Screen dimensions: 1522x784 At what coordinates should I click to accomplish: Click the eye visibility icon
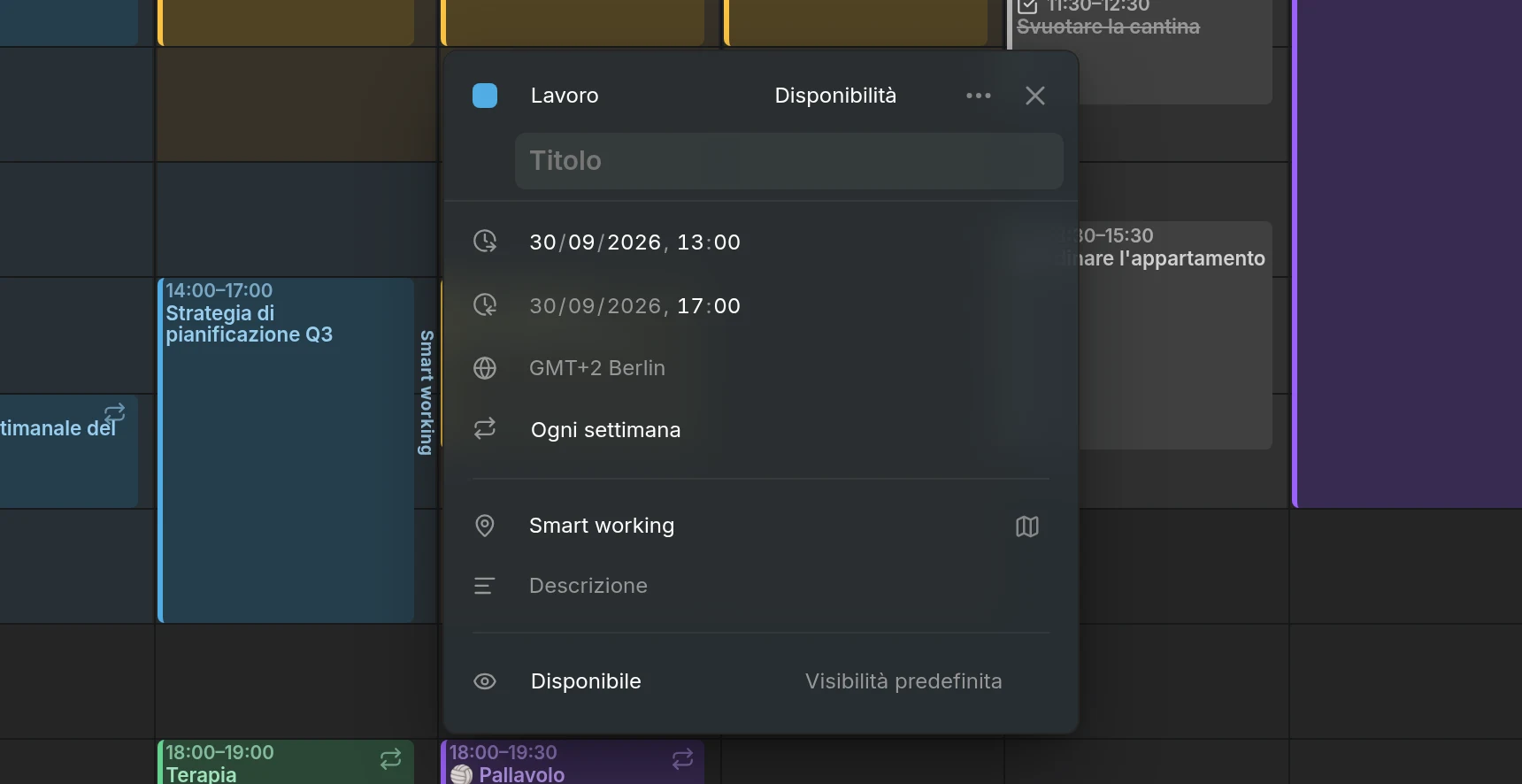(485, 681)
